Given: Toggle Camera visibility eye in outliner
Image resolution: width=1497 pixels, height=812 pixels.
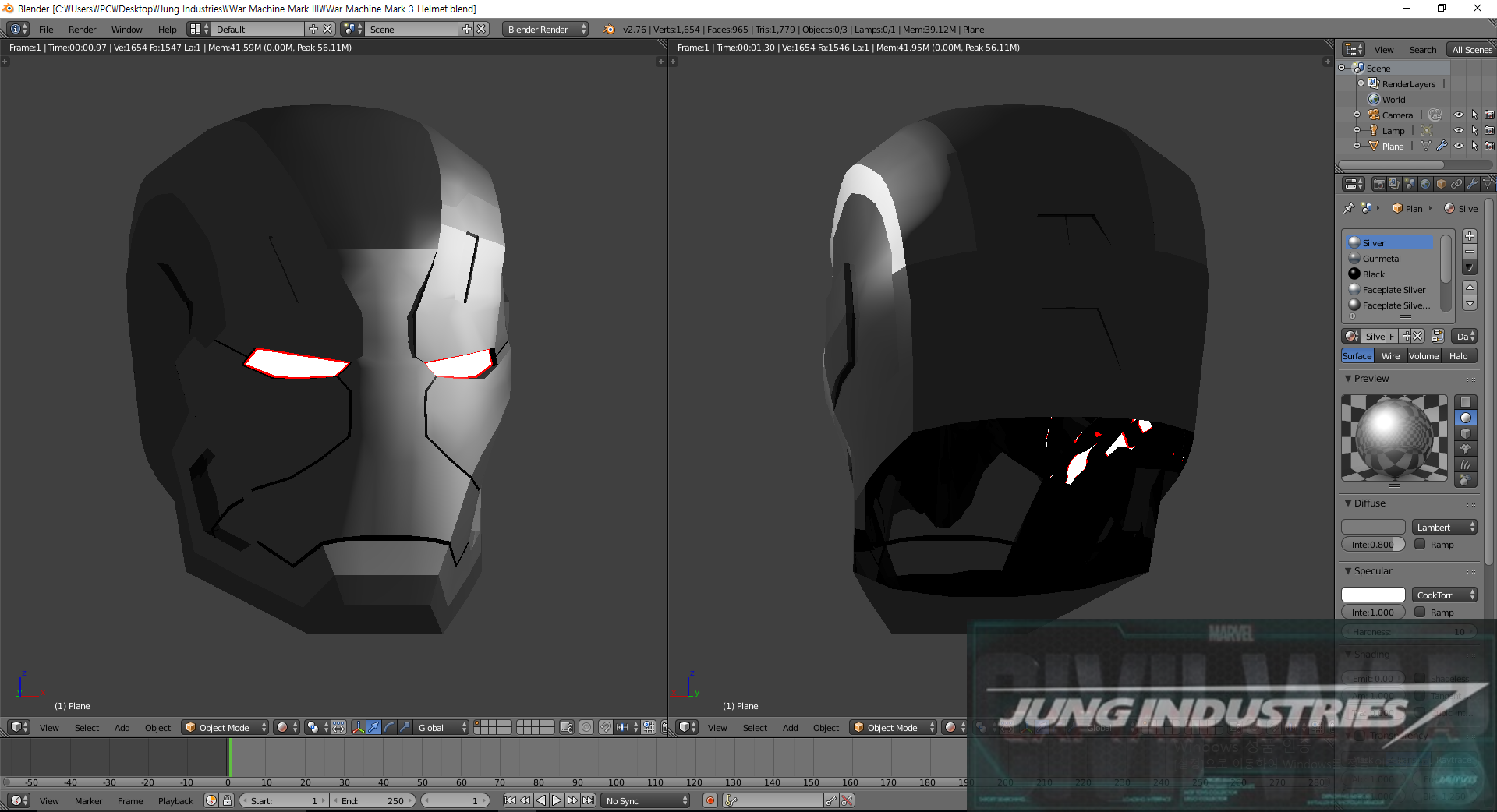Looking at the screenshot, I should point(1458,115).
